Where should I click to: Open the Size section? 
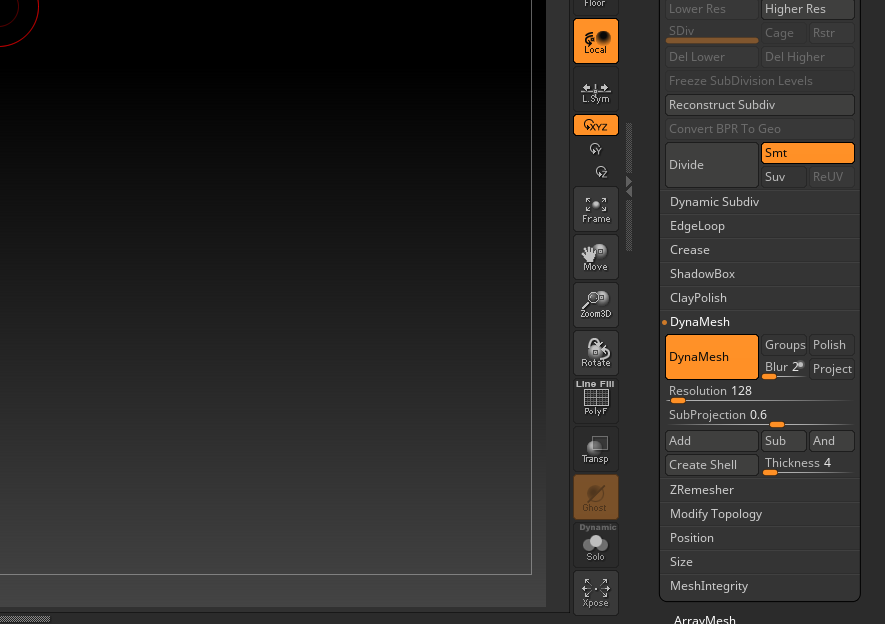point(760,562)
